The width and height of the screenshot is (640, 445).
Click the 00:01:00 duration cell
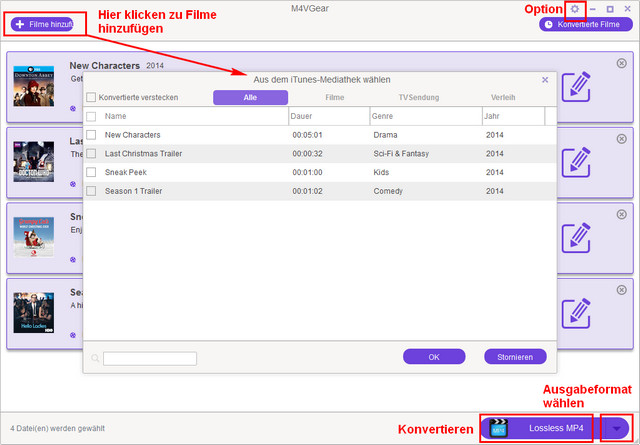(307, 172)
